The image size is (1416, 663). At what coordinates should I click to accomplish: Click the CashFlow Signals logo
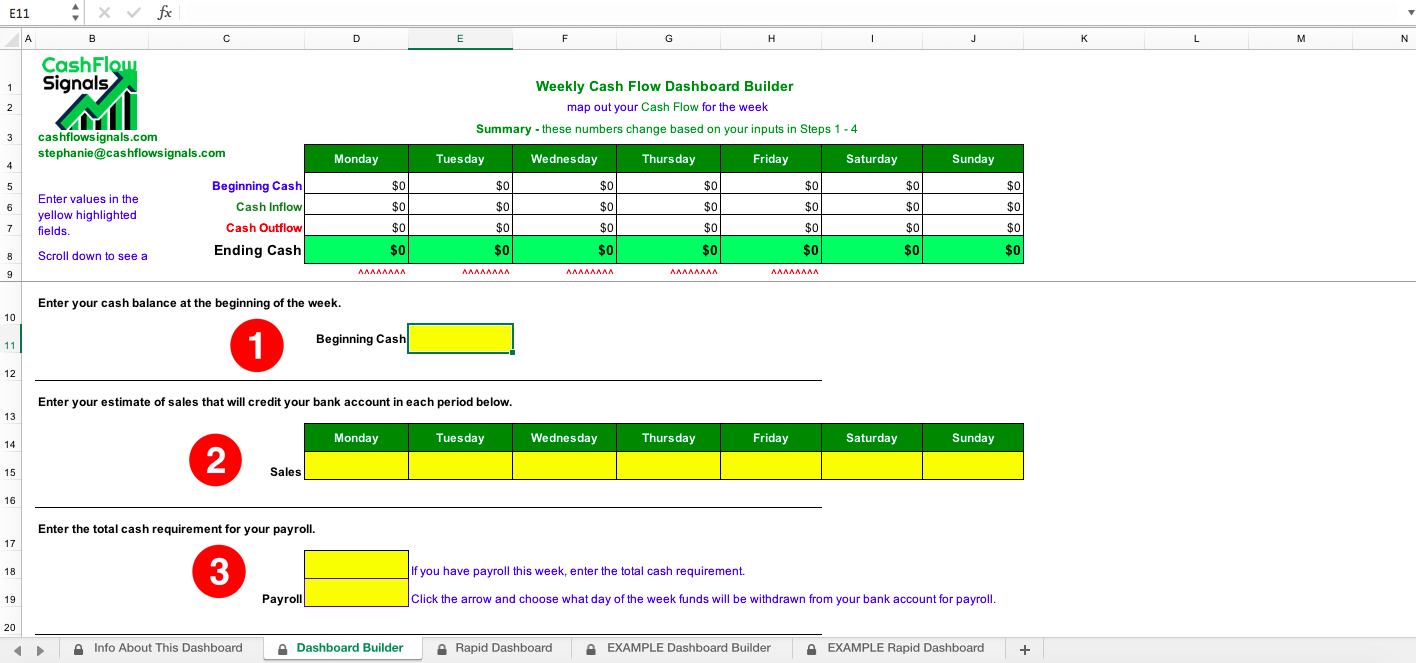(x=88, y=95)
